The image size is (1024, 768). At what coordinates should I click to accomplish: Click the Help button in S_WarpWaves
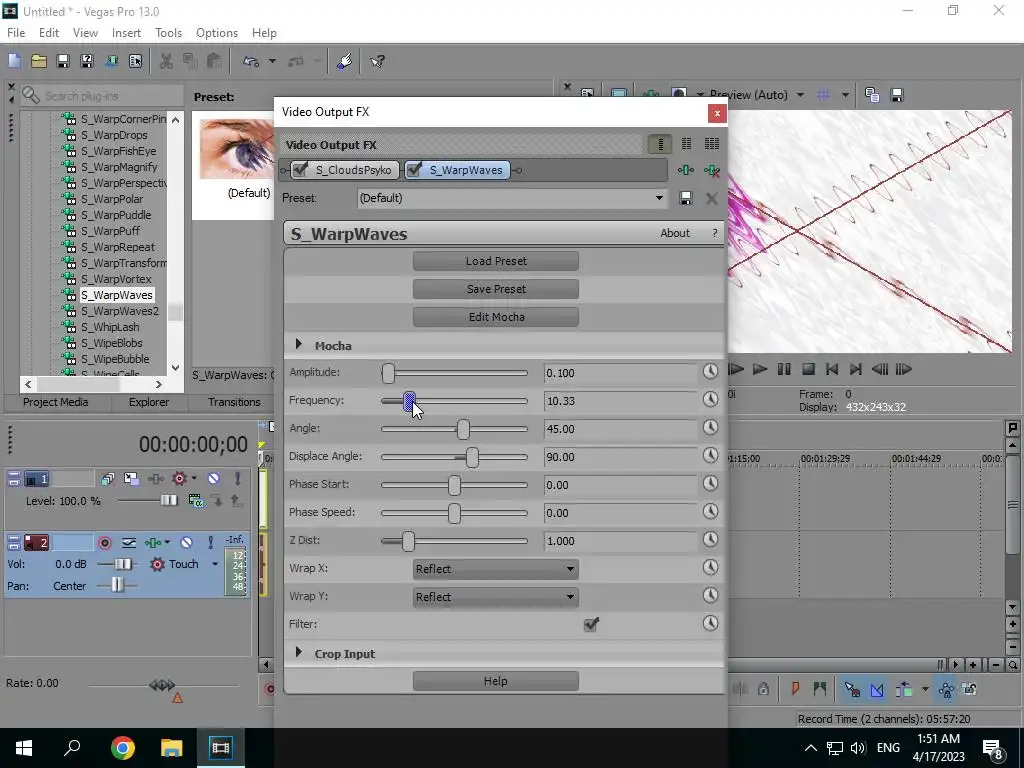(x=496, y=681)
